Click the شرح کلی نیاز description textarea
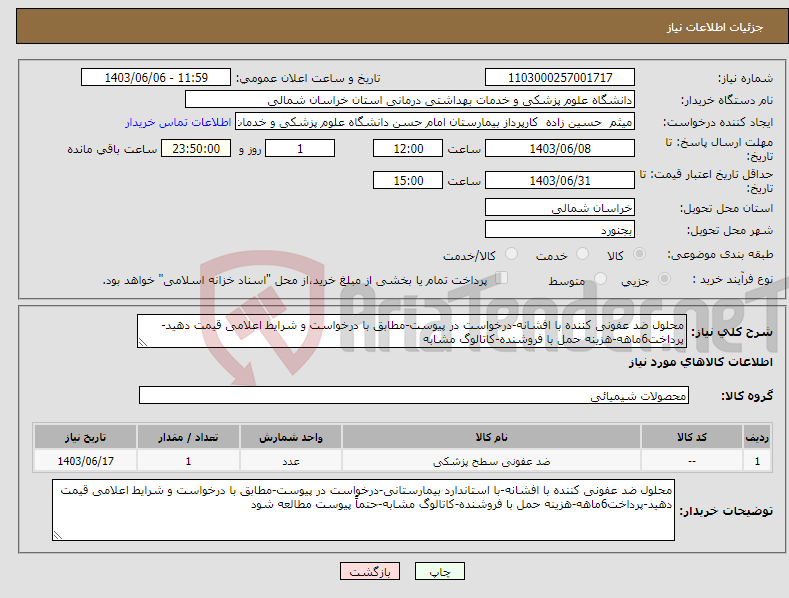Viewport: 789px width, 598px height. pyautogui.click(x=412, y=331)
